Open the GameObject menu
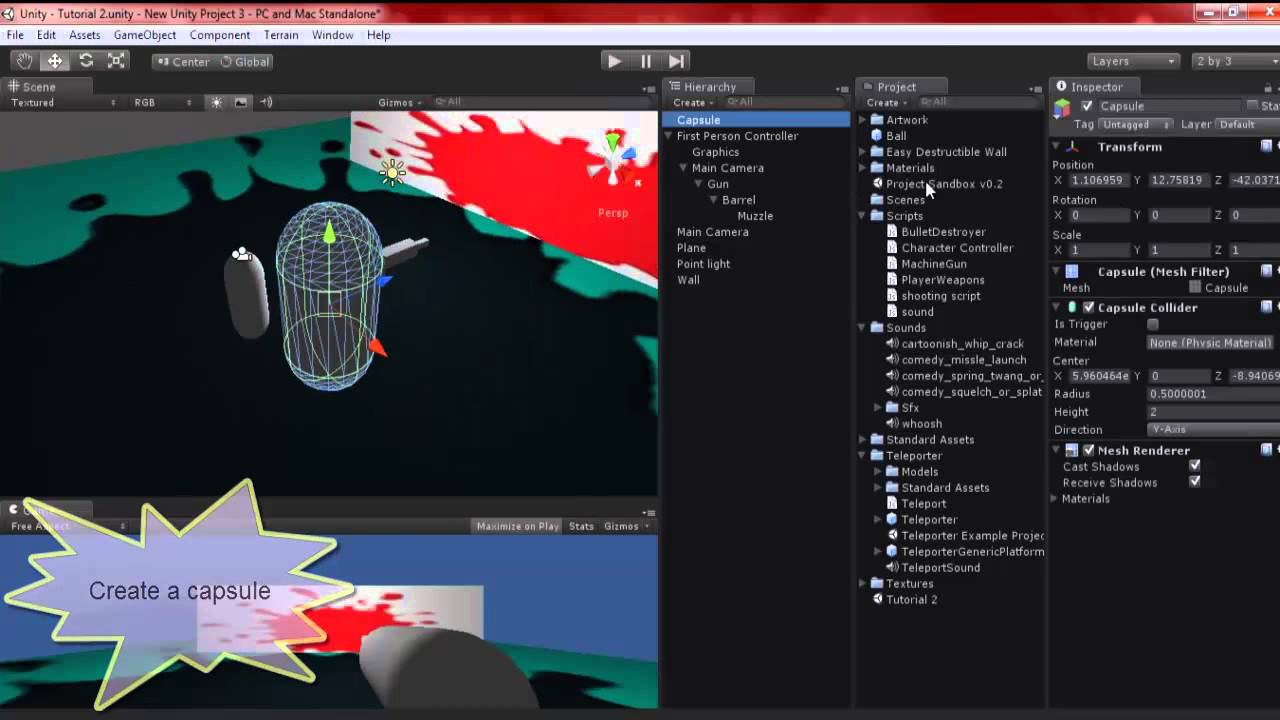Screen dimensions: 1280x720 click(145, 35)
